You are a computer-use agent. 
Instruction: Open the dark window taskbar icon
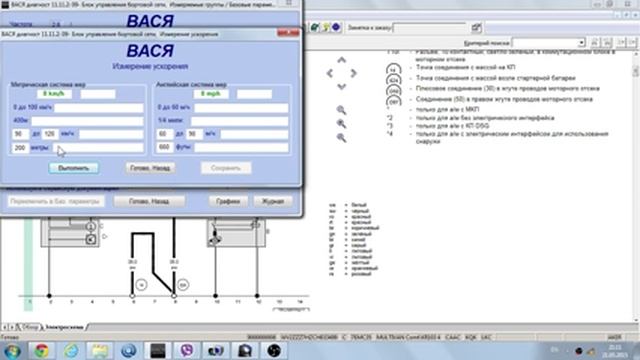pyautogui.click(x=158, y=351)
